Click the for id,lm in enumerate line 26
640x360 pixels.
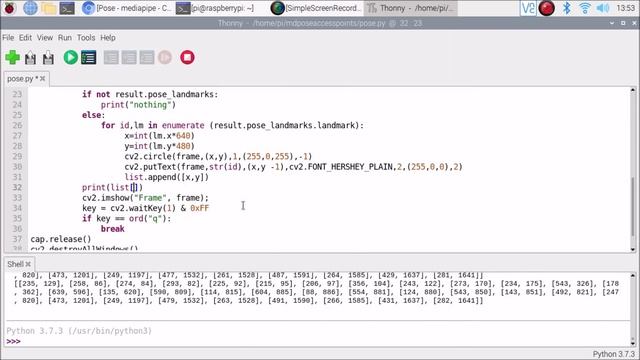232,125
